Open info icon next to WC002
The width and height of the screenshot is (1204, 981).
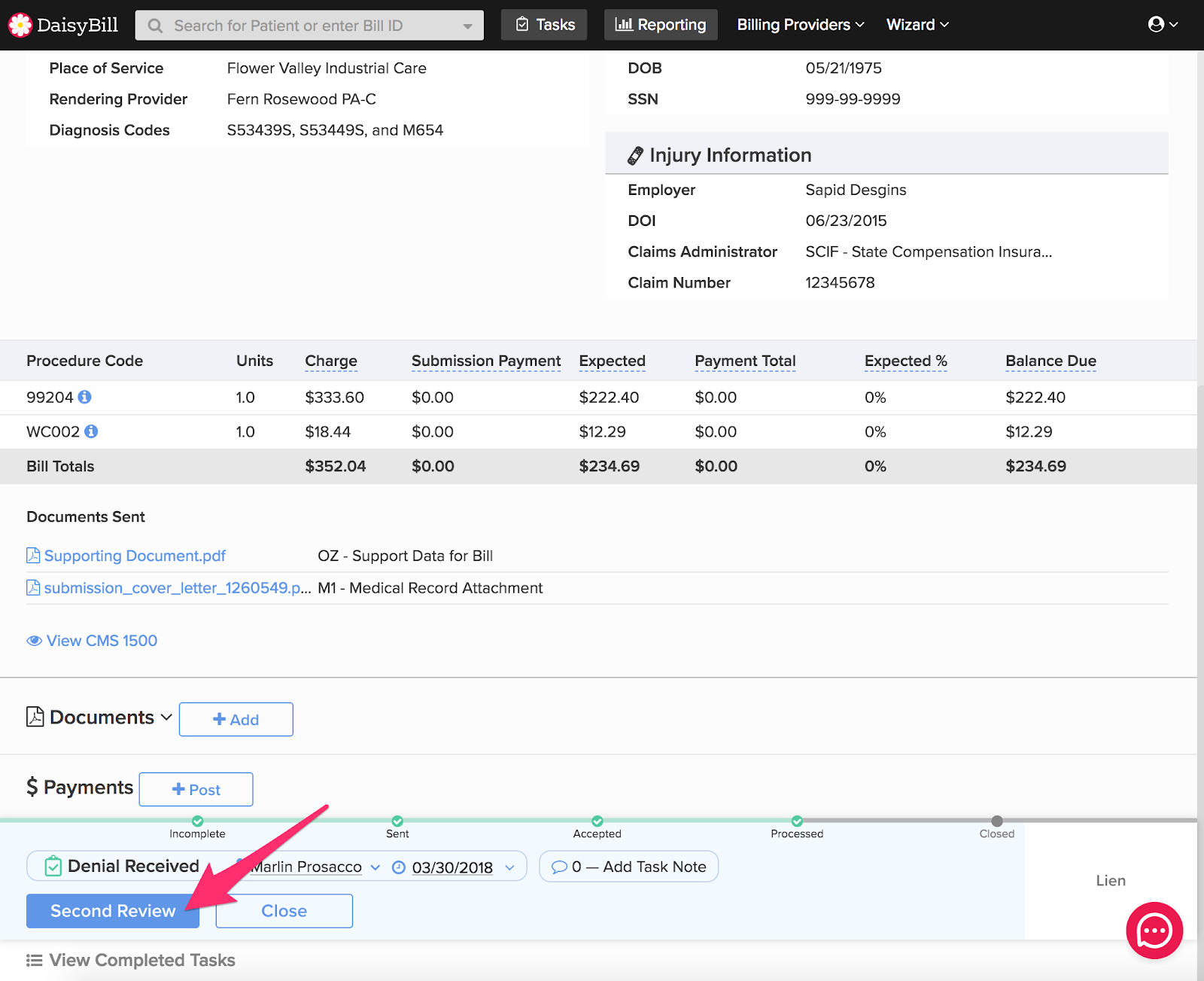(x=91, y=431)
